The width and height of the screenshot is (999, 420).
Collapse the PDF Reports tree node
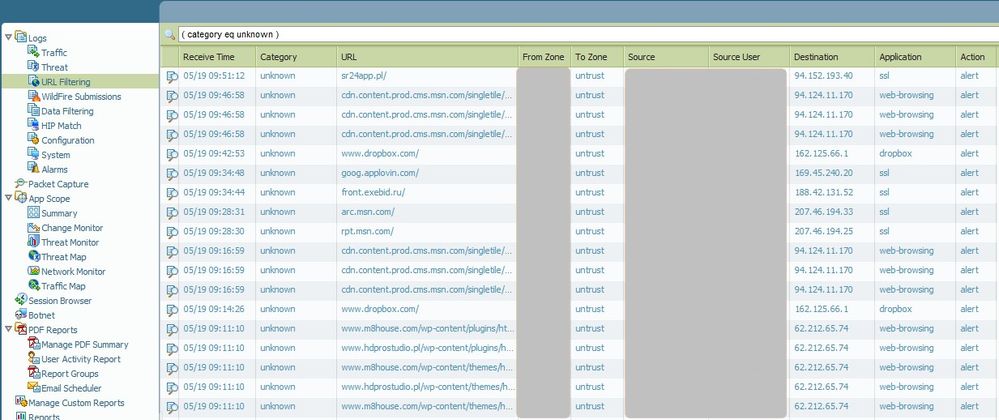click(8, 330)
